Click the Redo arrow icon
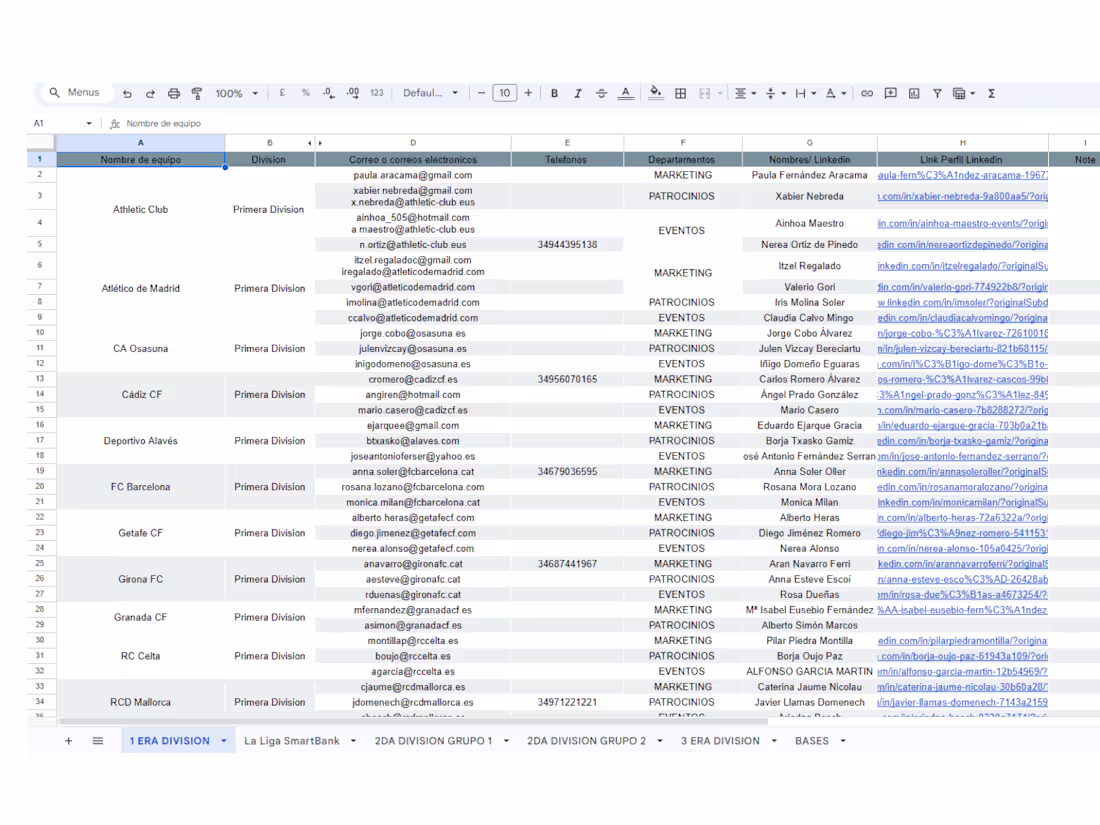1100x825 pixels. (x=150, y=93)
